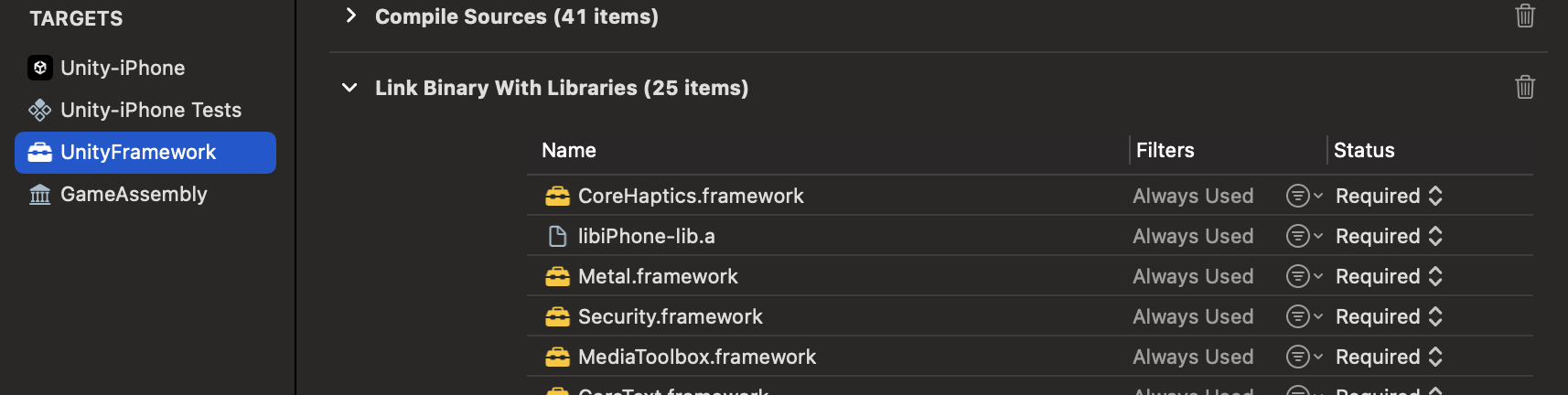Change Required status for Security.framework
Viewport: 1568px width, 395px height.
click(x=1389, y=316)
